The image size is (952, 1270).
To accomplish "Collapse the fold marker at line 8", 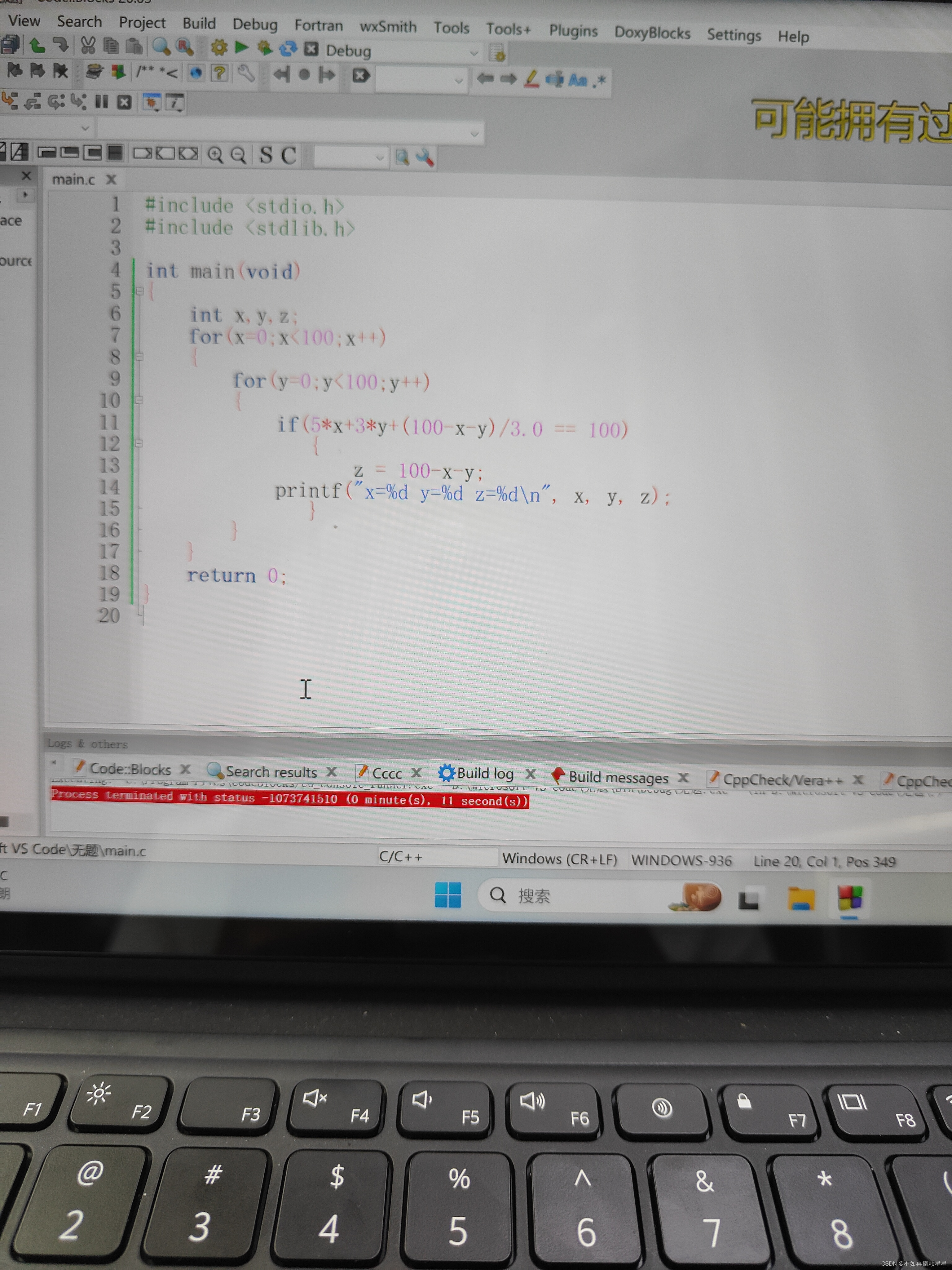I will [139, 357].
